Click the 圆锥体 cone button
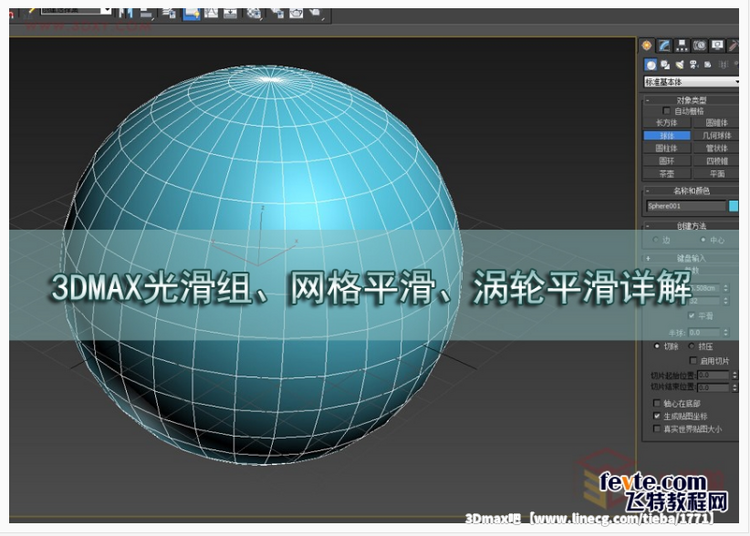 [716, 123]
